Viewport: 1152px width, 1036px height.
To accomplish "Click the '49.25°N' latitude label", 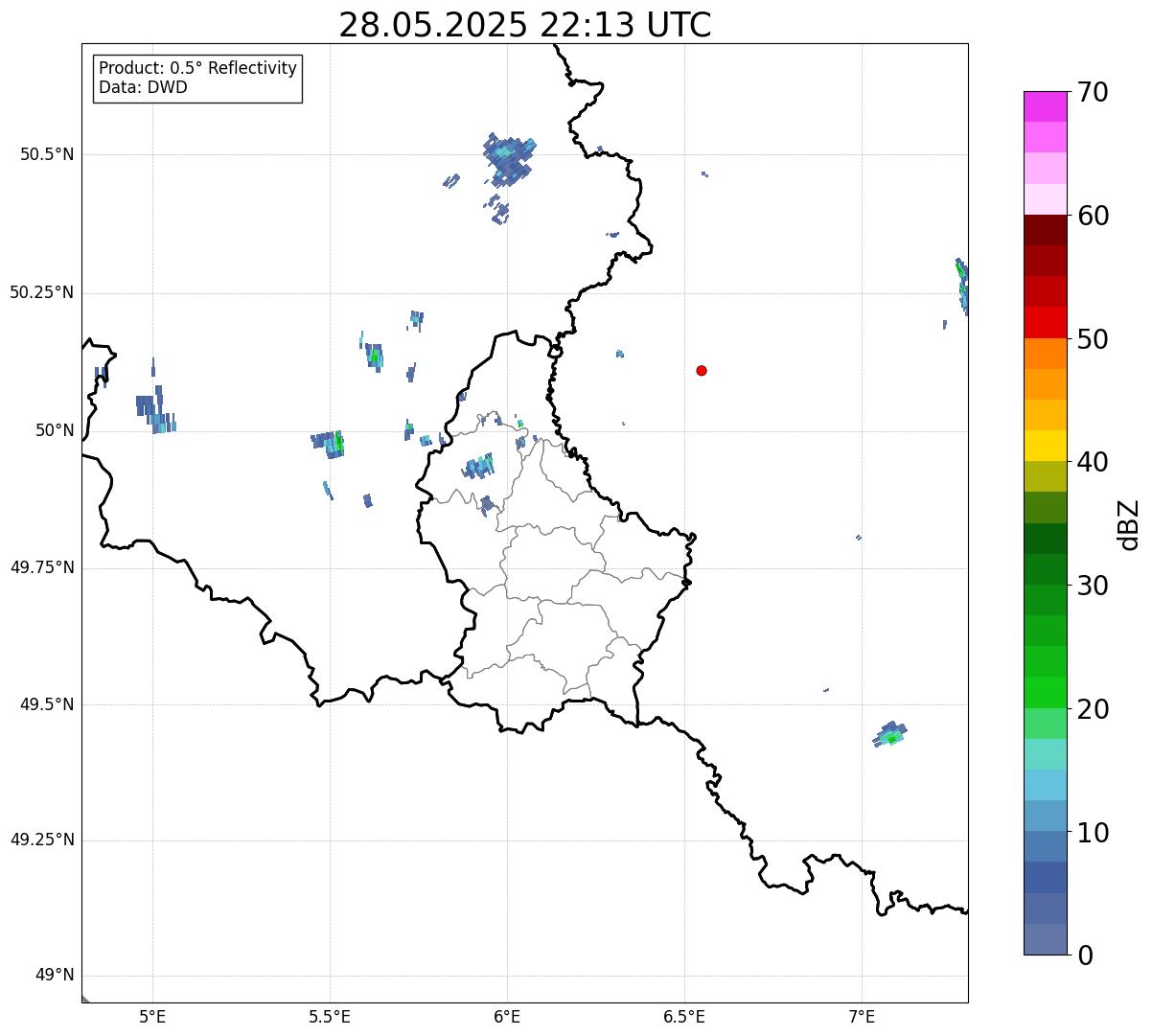I will pyautogui.click(x=42, y=840).
